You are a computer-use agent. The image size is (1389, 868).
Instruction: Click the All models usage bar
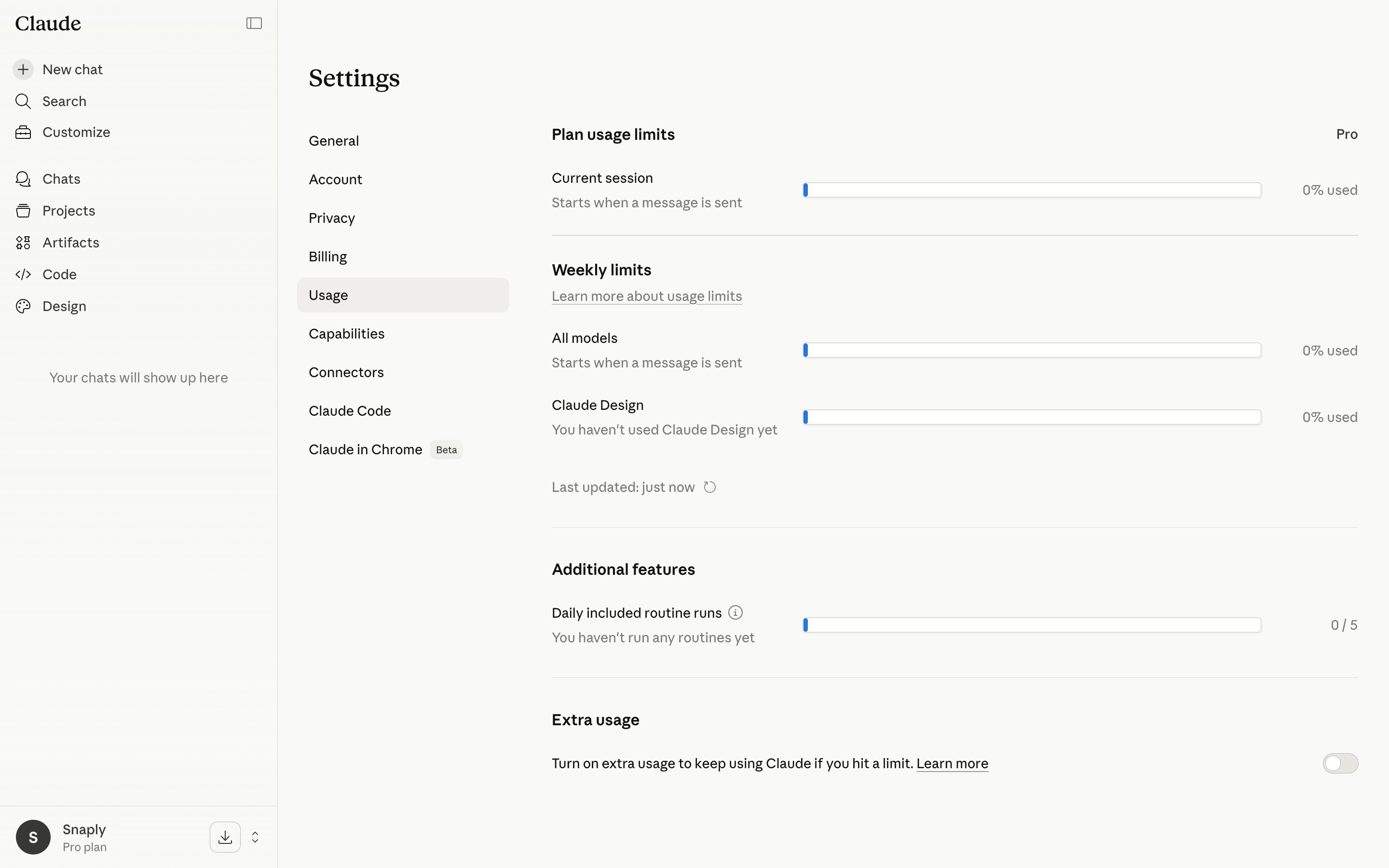(x=1032, y=350)
